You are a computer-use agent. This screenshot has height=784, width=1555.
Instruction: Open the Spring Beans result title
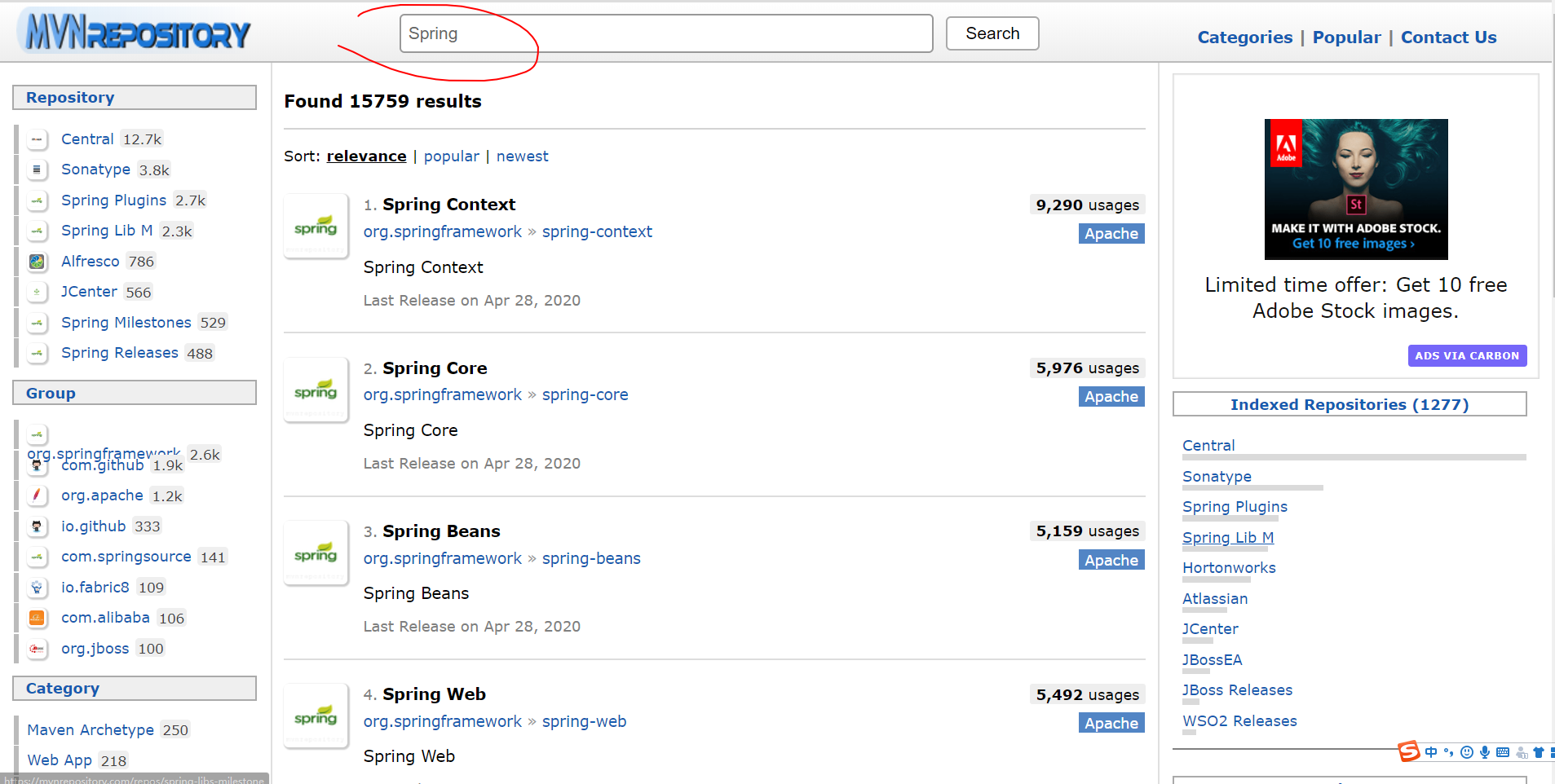pyautogui.click(x=441, y=531)
